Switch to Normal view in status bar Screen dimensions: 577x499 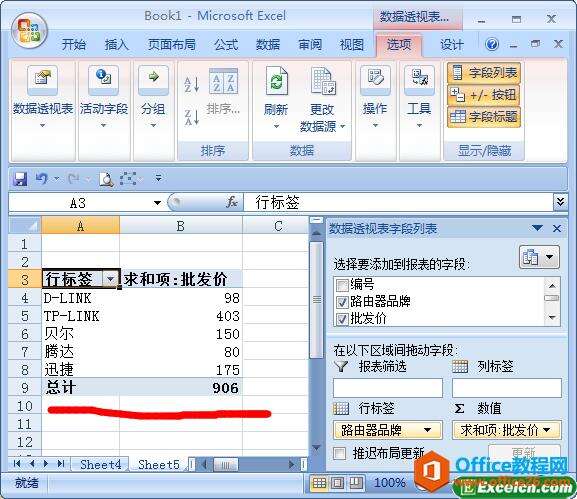319,483
